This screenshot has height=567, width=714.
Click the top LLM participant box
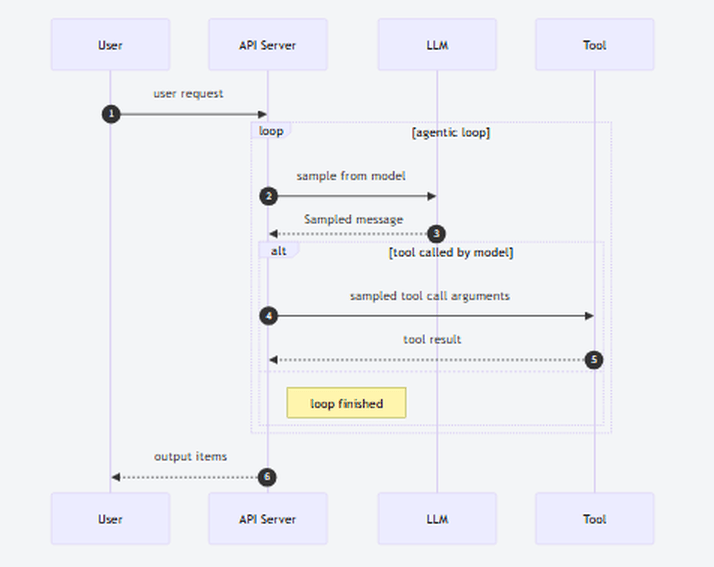[437, 45]
